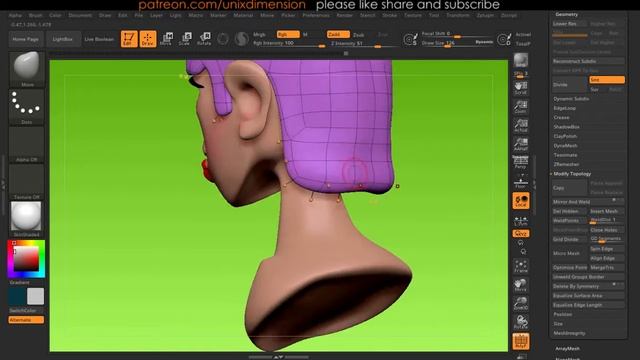Activate the Draw mode button
Screen dimensions: 640x360
point(148,39)
